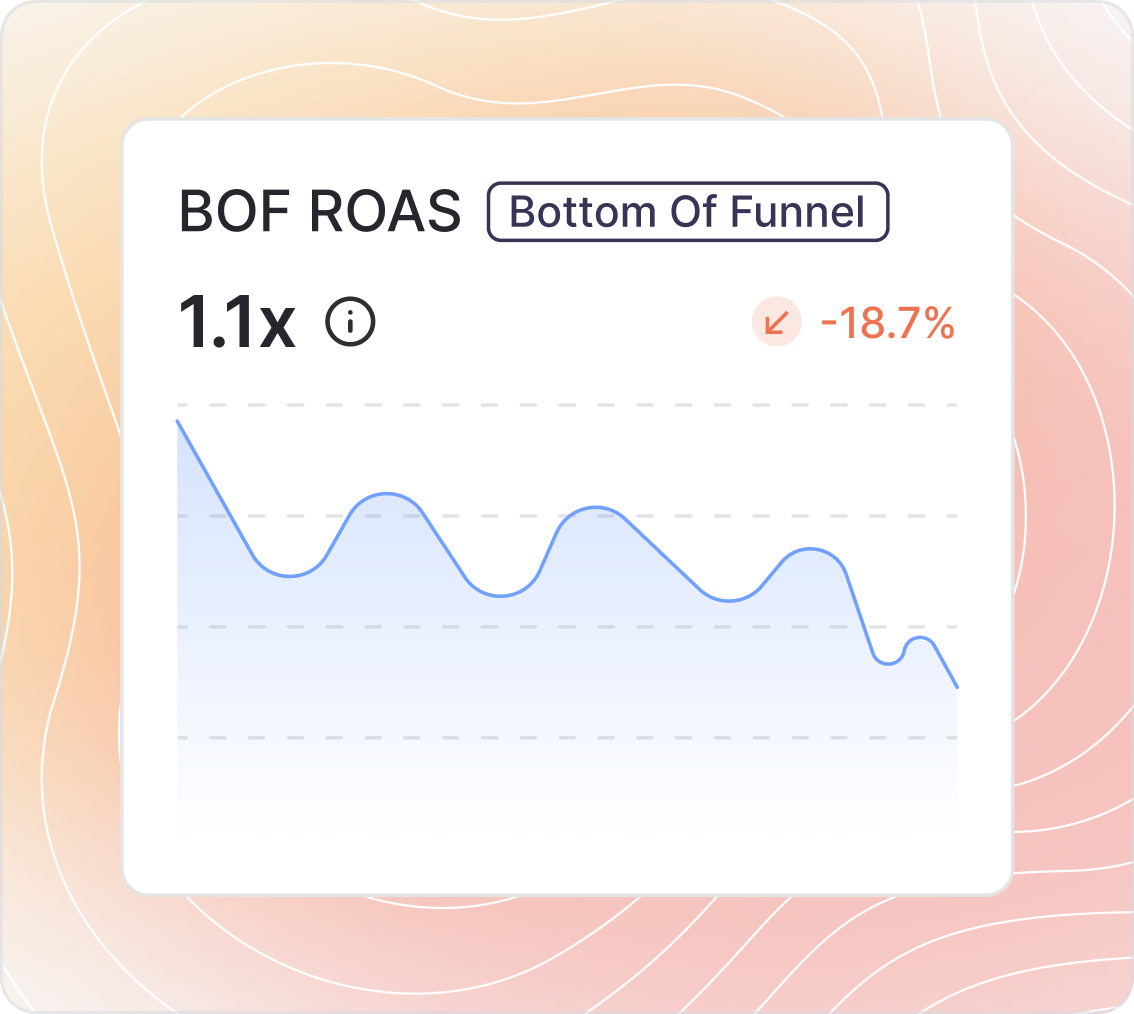Click the third rounded peak of the chart line
Viewport: 1134px width, 1014px height.
coord(810,549)
